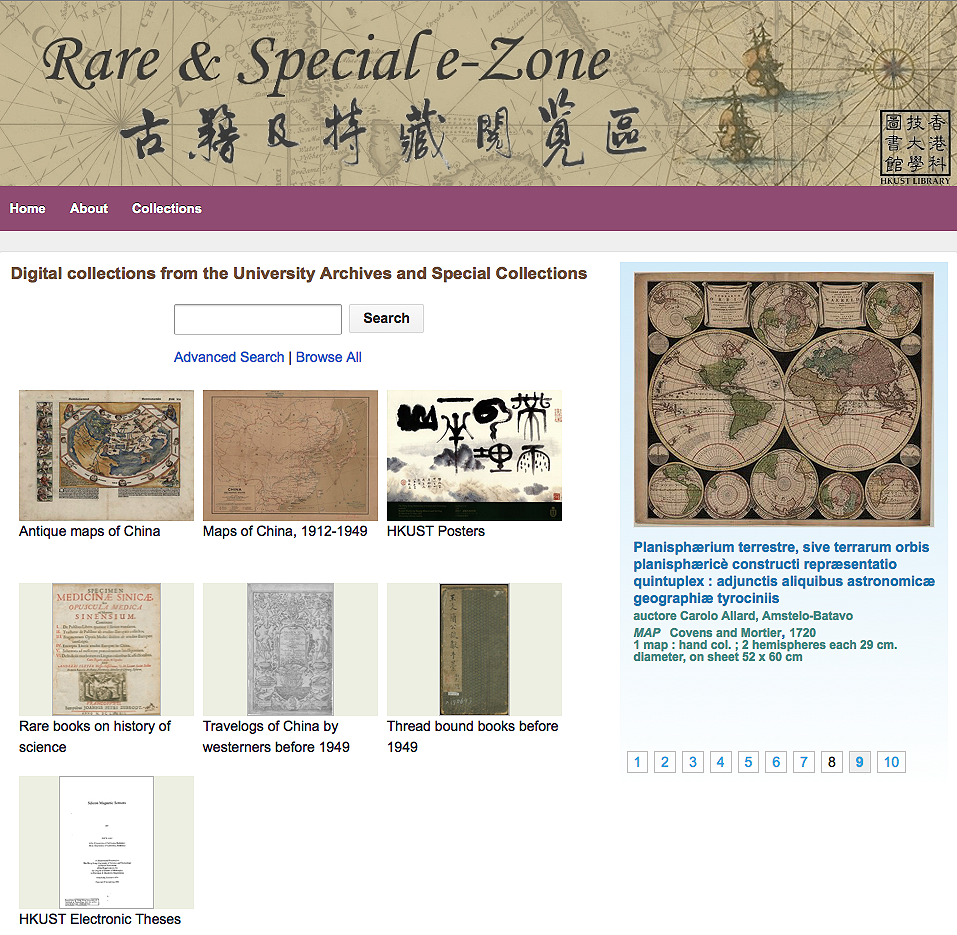This screenshot has height=935, width=957.
Task: Click the Search button
Action: click(x=386, y=319)
